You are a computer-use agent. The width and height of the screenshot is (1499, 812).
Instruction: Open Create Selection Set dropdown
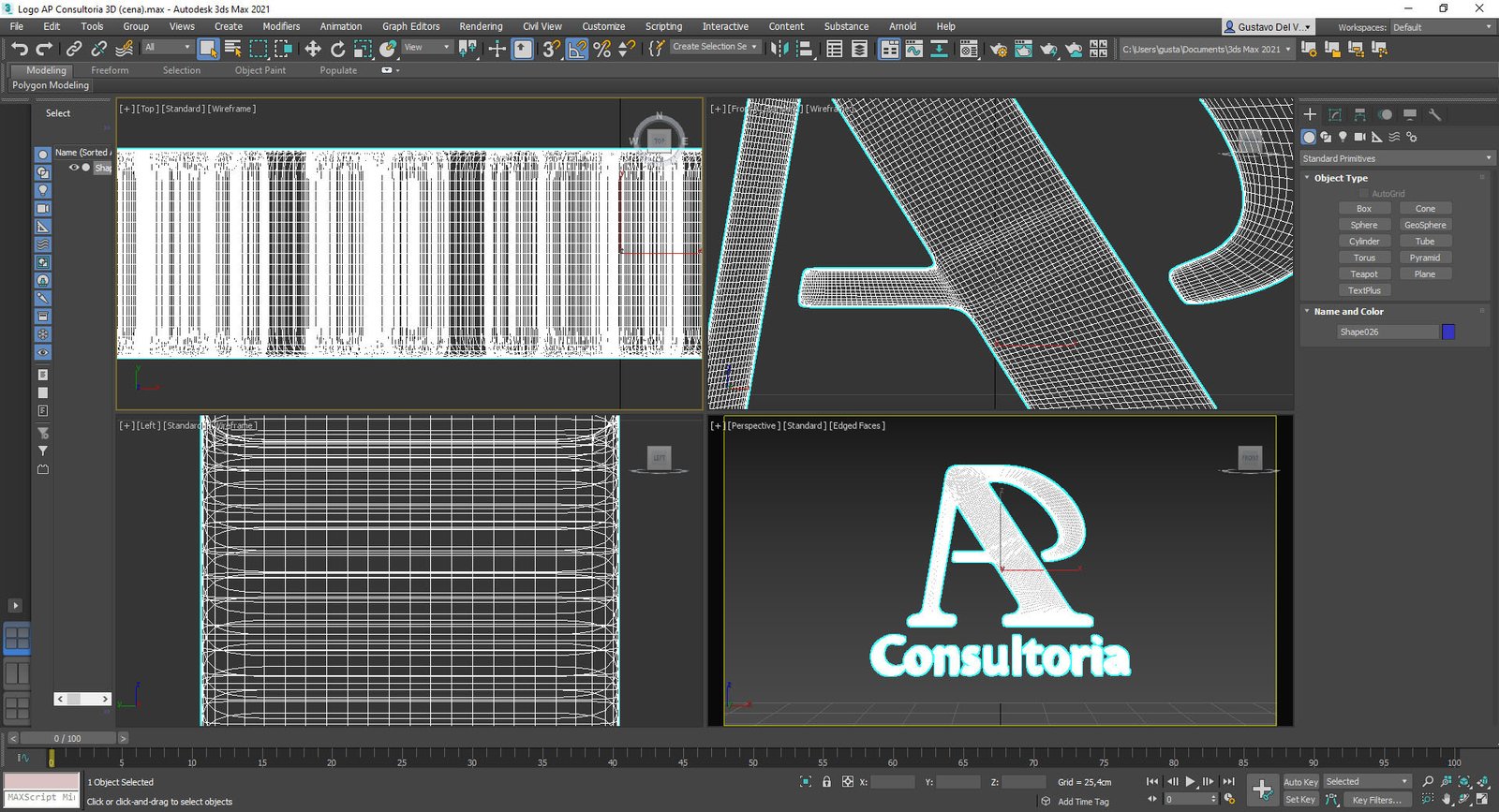715,47
